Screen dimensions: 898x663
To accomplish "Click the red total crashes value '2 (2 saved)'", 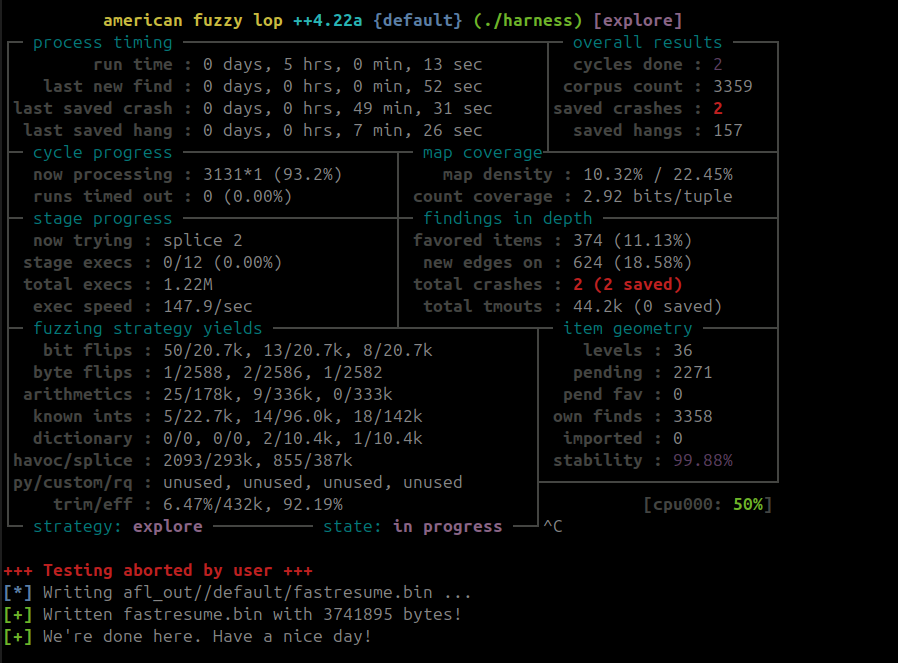I will tap(627, 285).
